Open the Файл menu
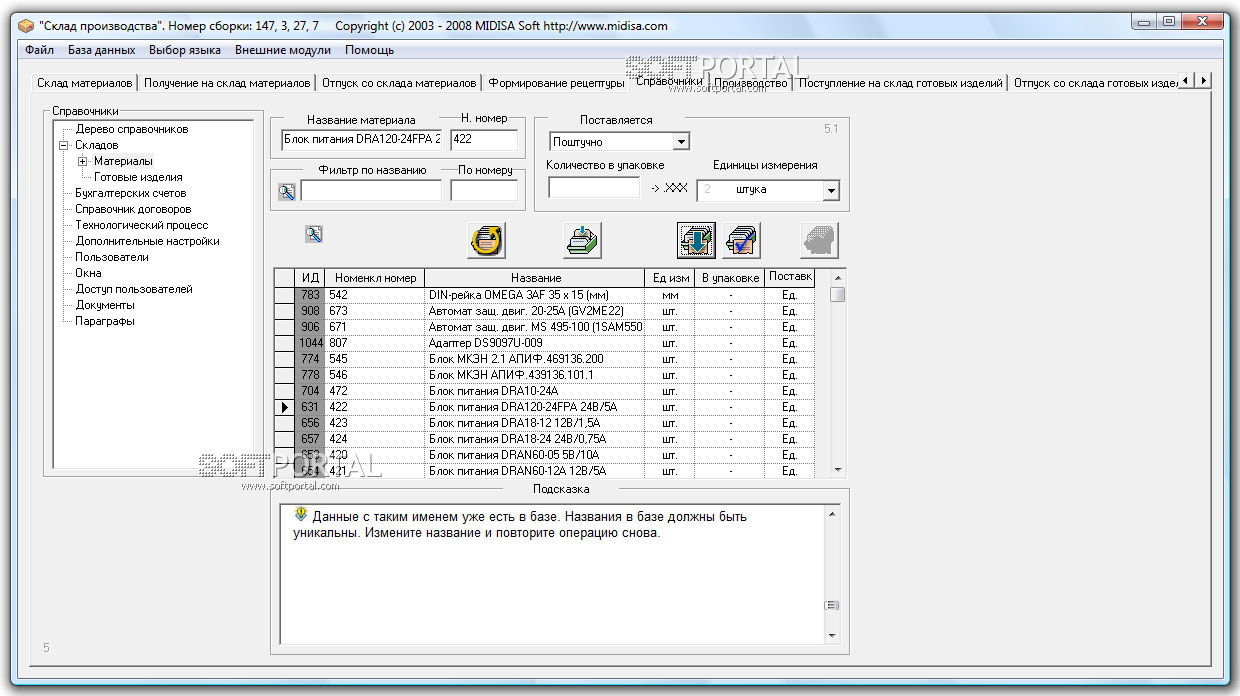 [40, 49]
